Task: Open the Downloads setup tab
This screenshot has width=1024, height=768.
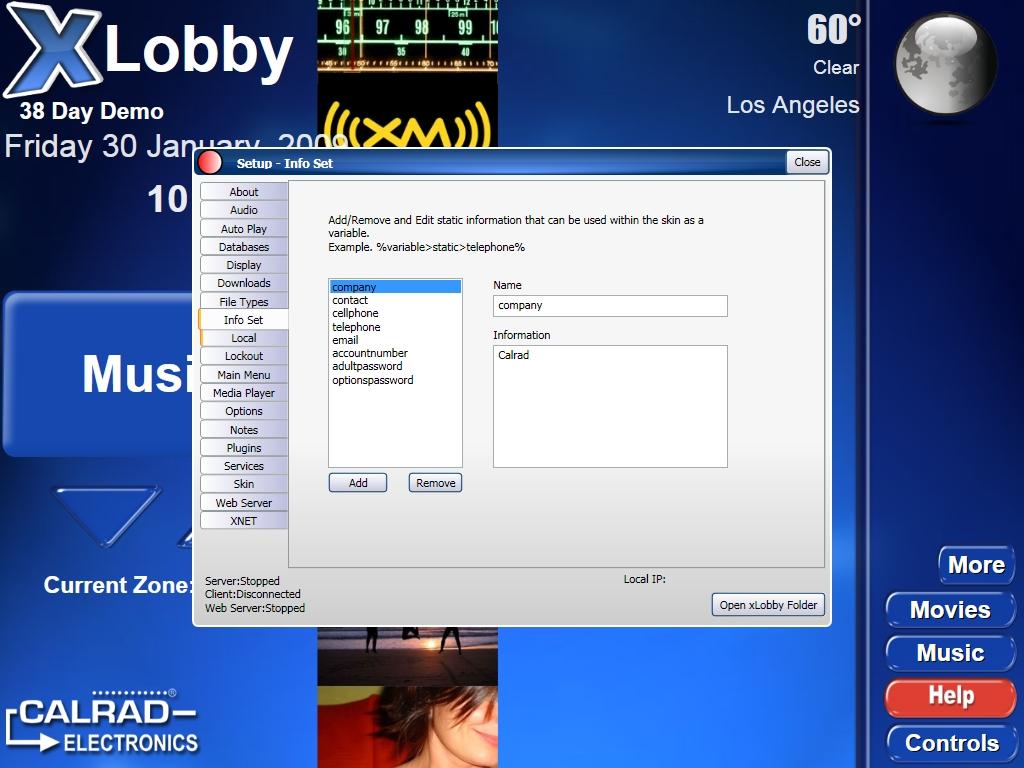Action: pos(244,283)
